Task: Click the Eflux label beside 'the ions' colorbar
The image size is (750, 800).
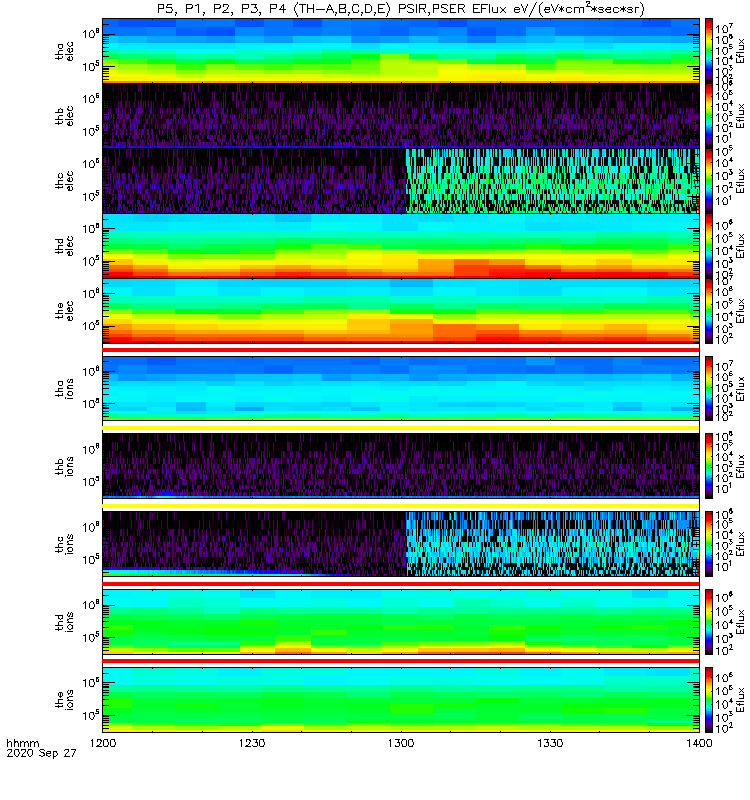Action: [740, 700]
